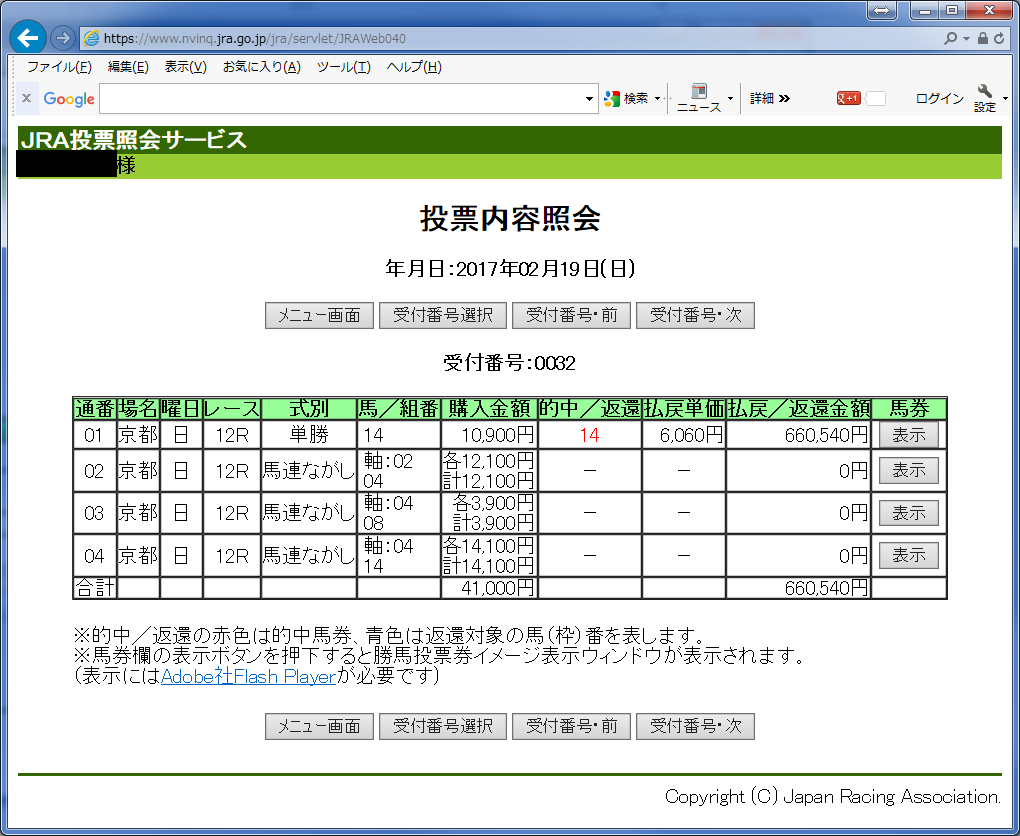Image resolution: width=1020 pixels, height=836 pixels.
Task: Click the refresh icon in address bar
Action: point(999,38)
